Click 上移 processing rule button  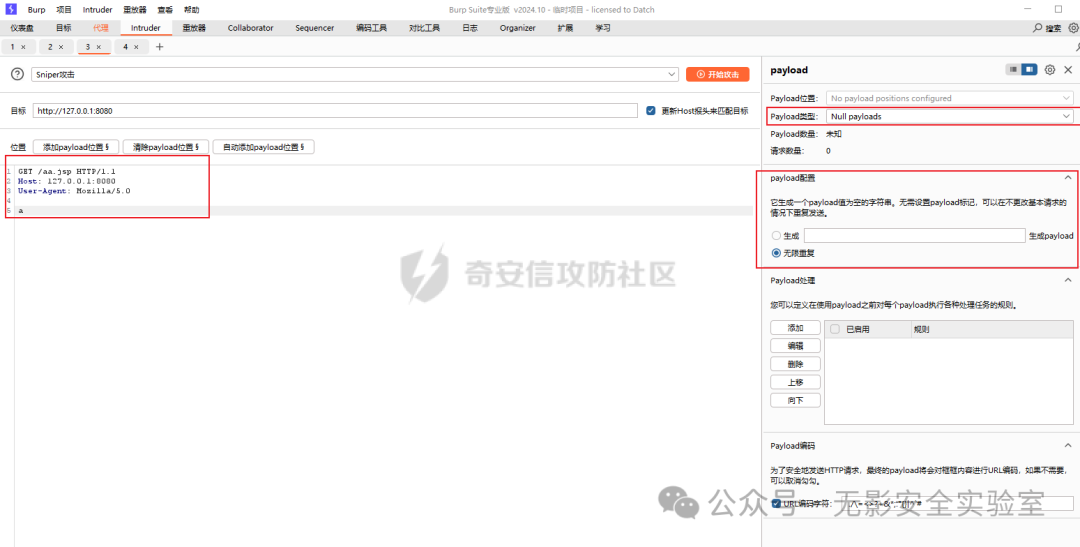(795, 382)
